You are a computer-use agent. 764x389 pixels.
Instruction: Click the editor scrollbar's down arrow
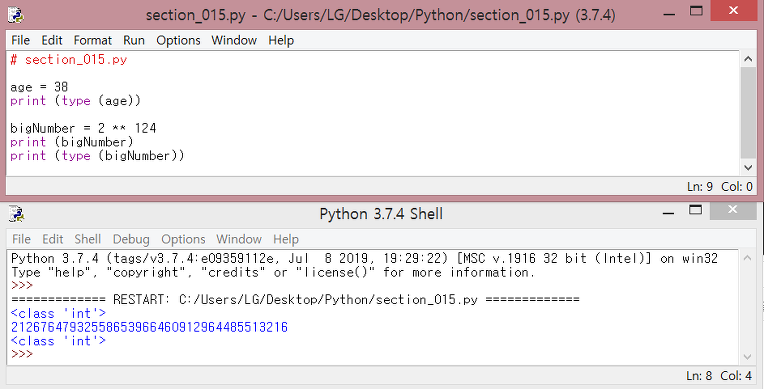[748, 168]
